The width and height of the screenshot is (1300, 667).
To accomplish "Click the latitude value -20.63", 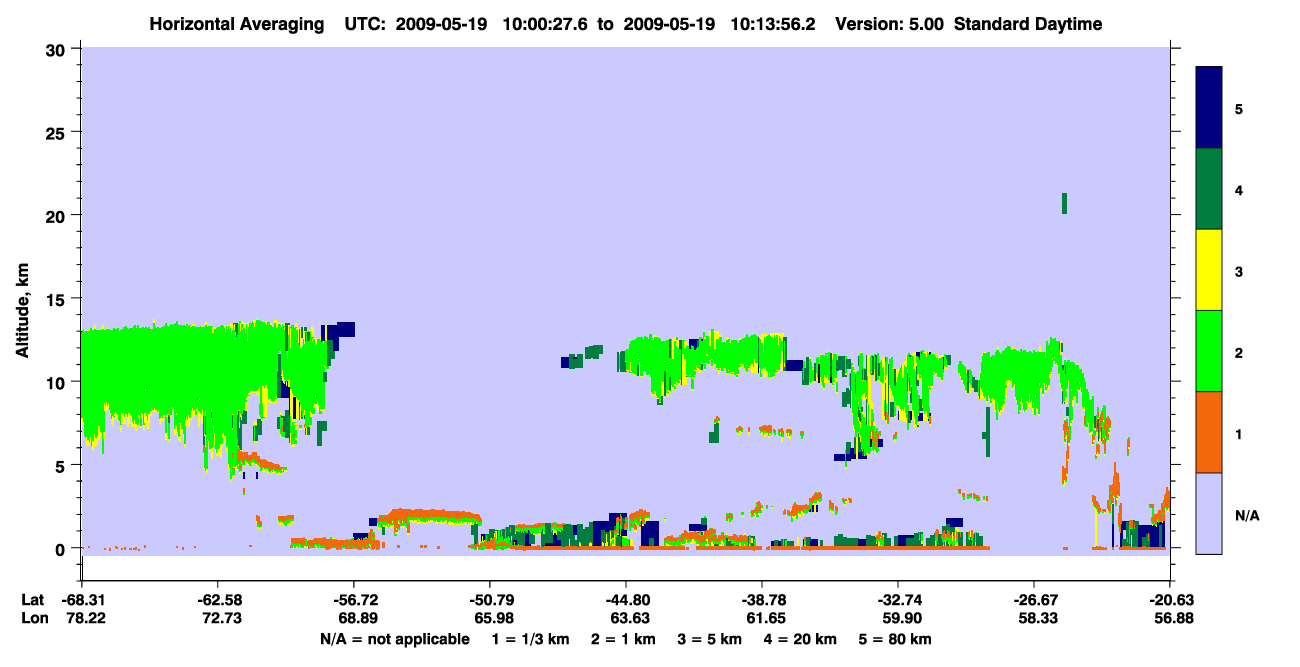I will click(x=1170, y=600).
